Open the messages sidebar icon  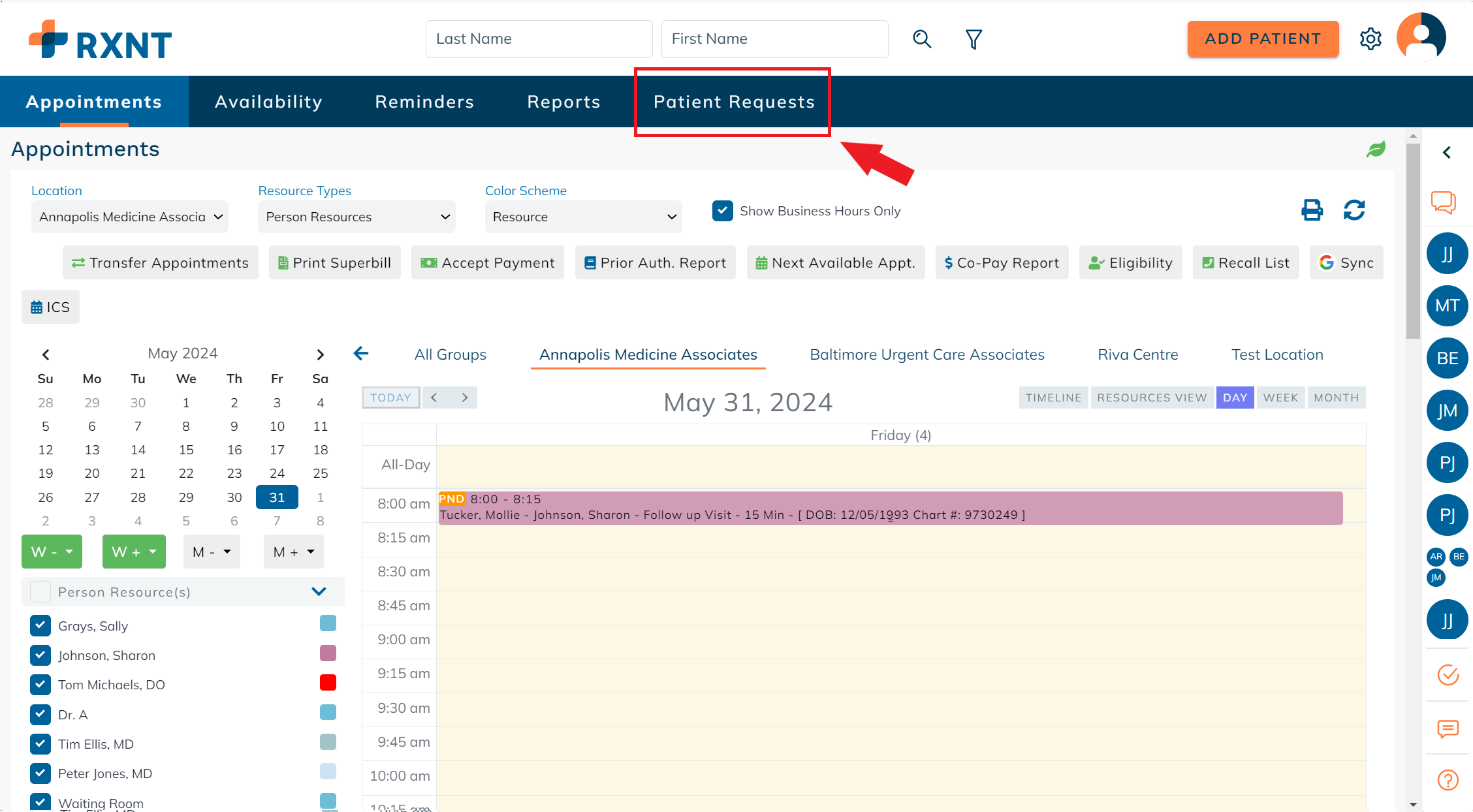(1448, 728)
